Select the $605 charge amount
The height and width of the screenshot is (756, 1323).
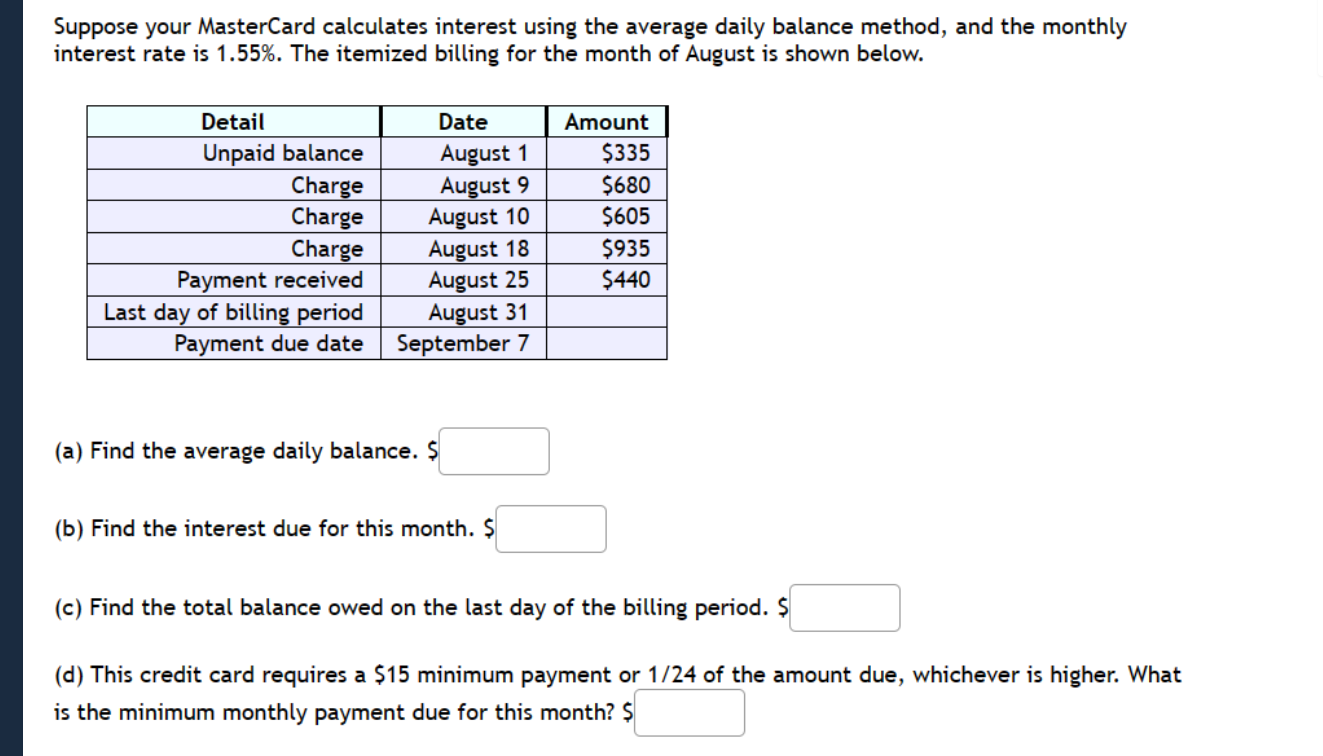607,217
